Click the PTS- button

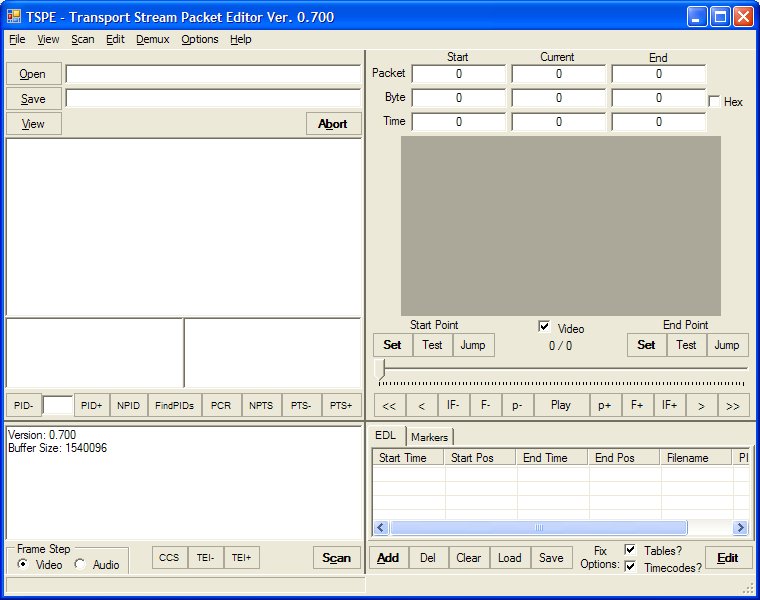pos(301,405)
